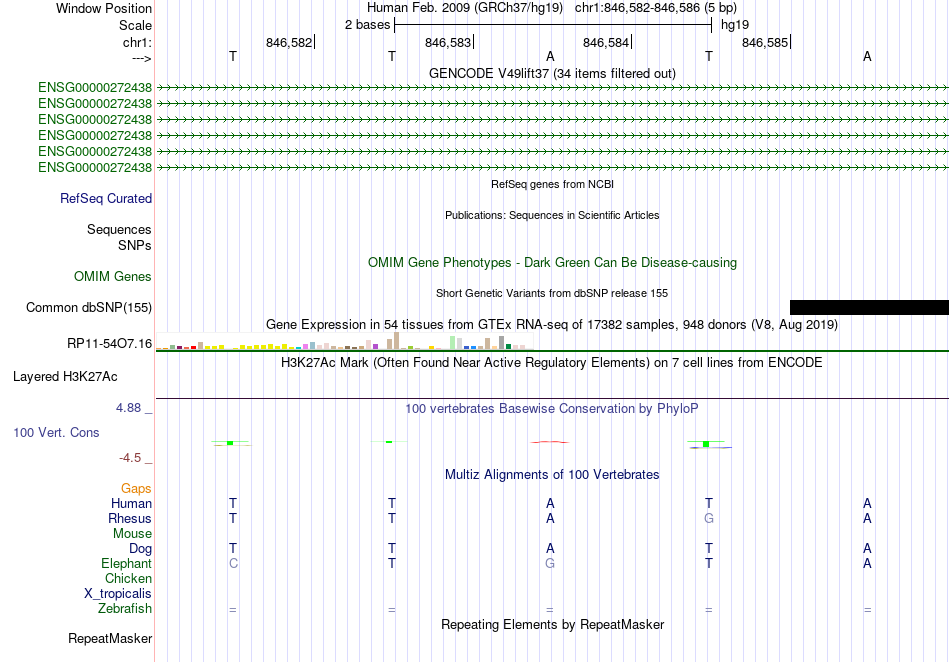950x662 pixels.
Task: Open Short Genetic Variants from dbSNP title
Action: [552, 293]
